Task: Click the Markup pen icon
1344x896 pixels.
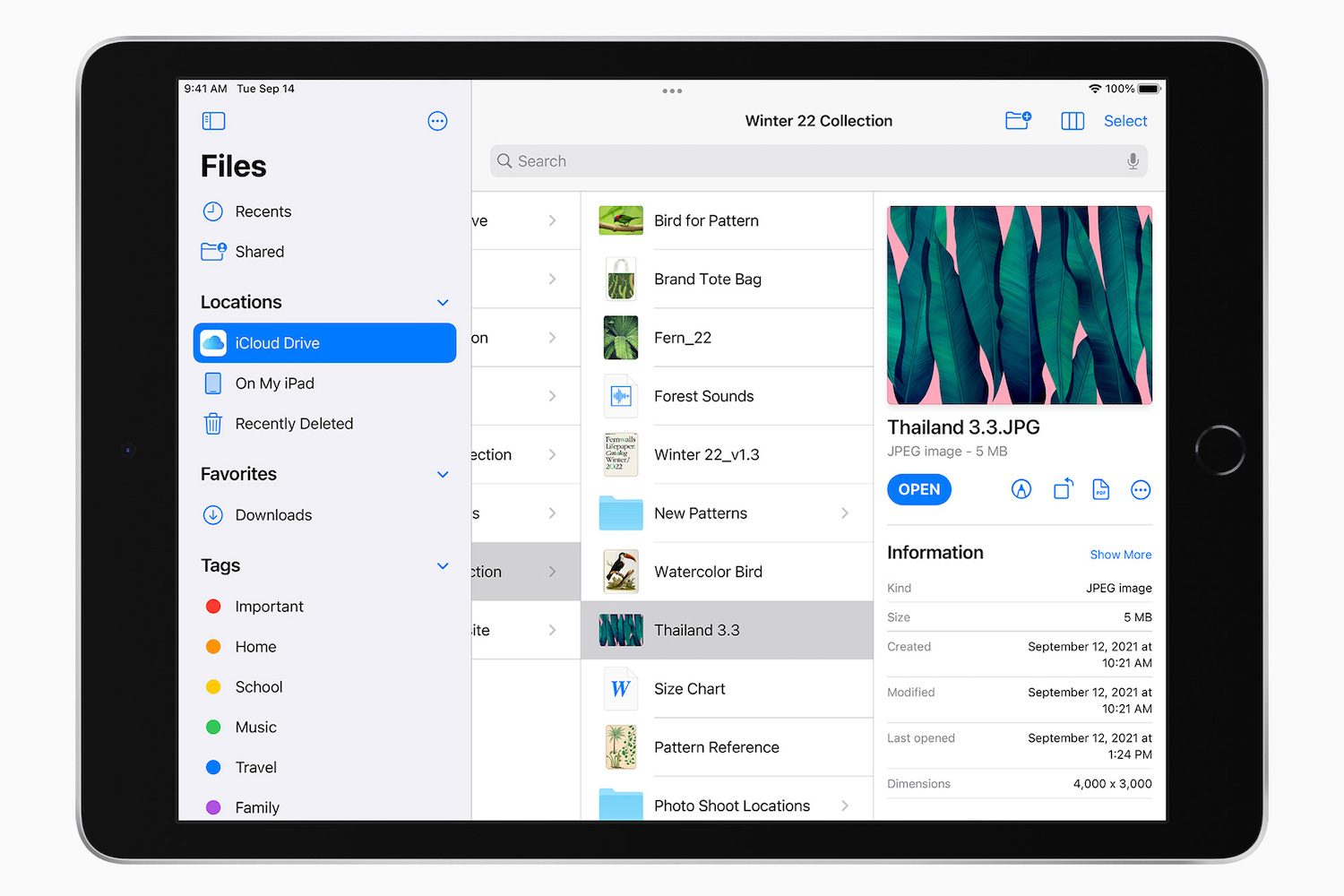Action: click(x=1021, y=489)
